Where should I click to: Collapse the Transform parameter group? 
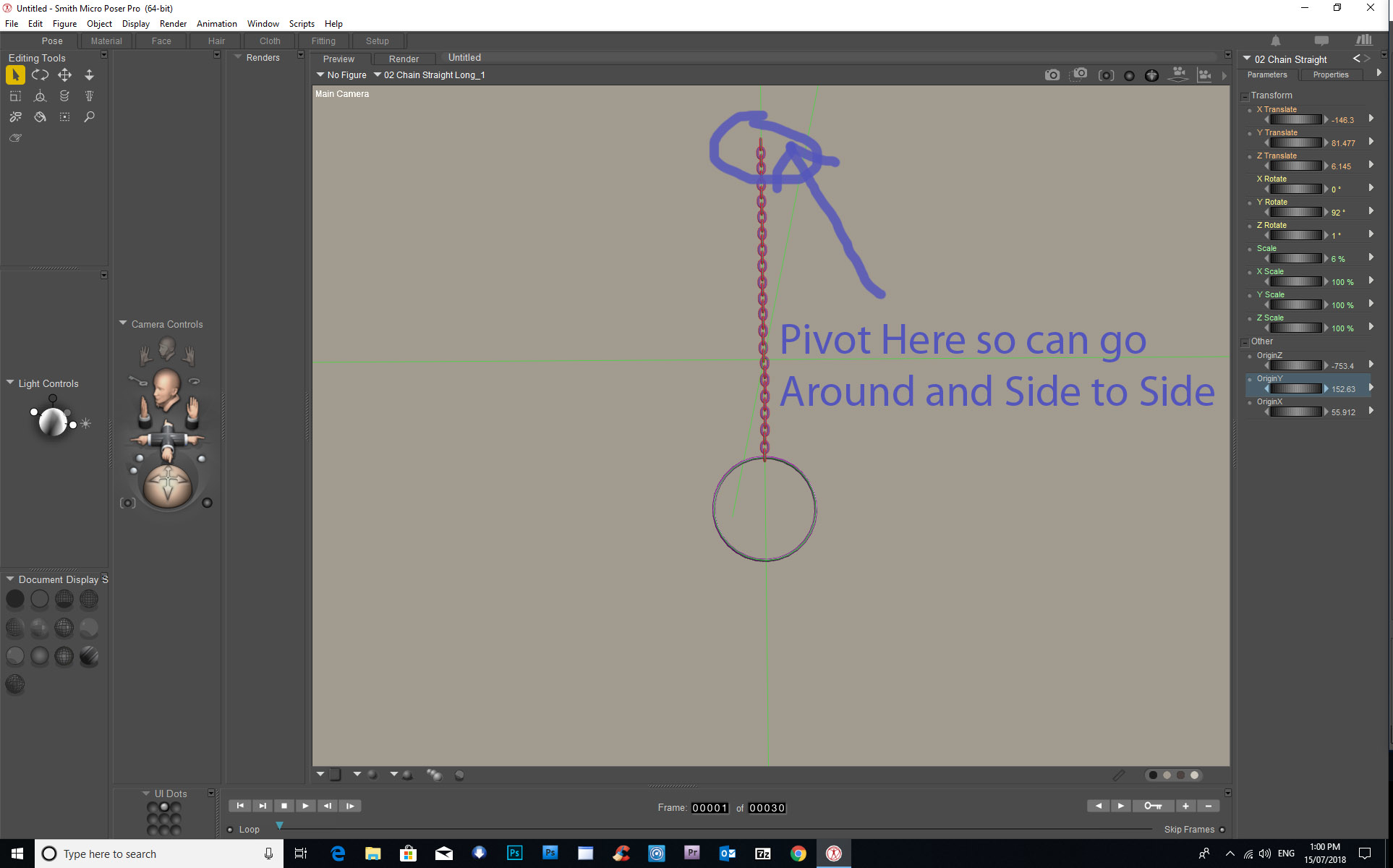1245,96
